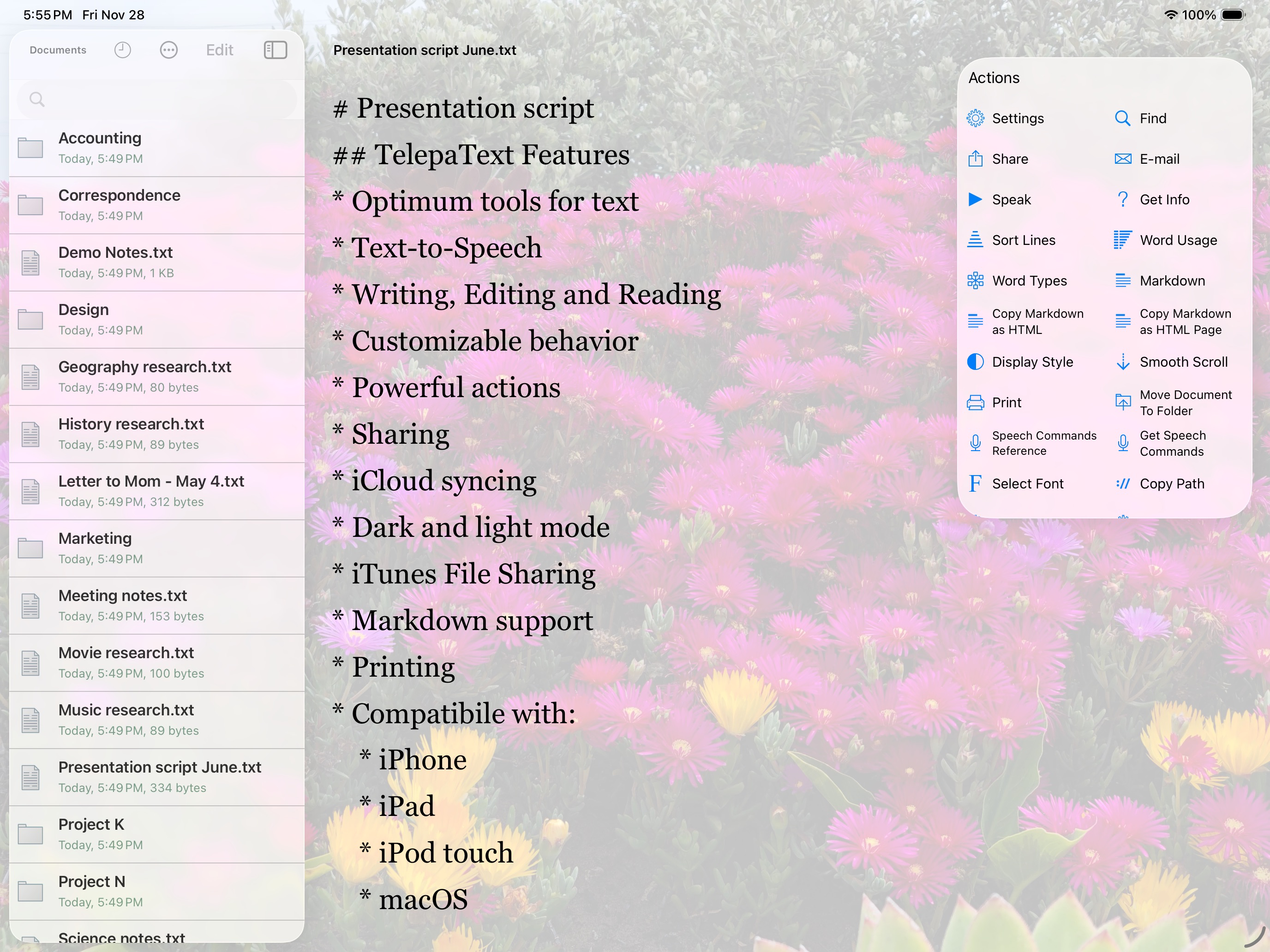Tap the Documents back button
The height and width of the screenshot is (952, 1270).
pos(58,50)
